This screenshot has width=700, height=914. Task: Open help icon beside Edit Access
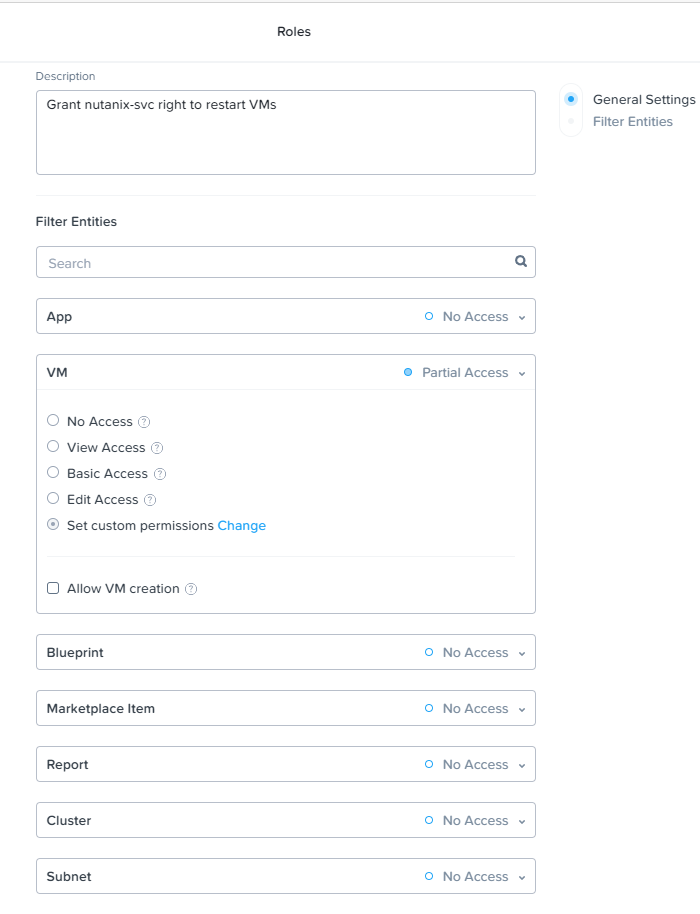150,500
